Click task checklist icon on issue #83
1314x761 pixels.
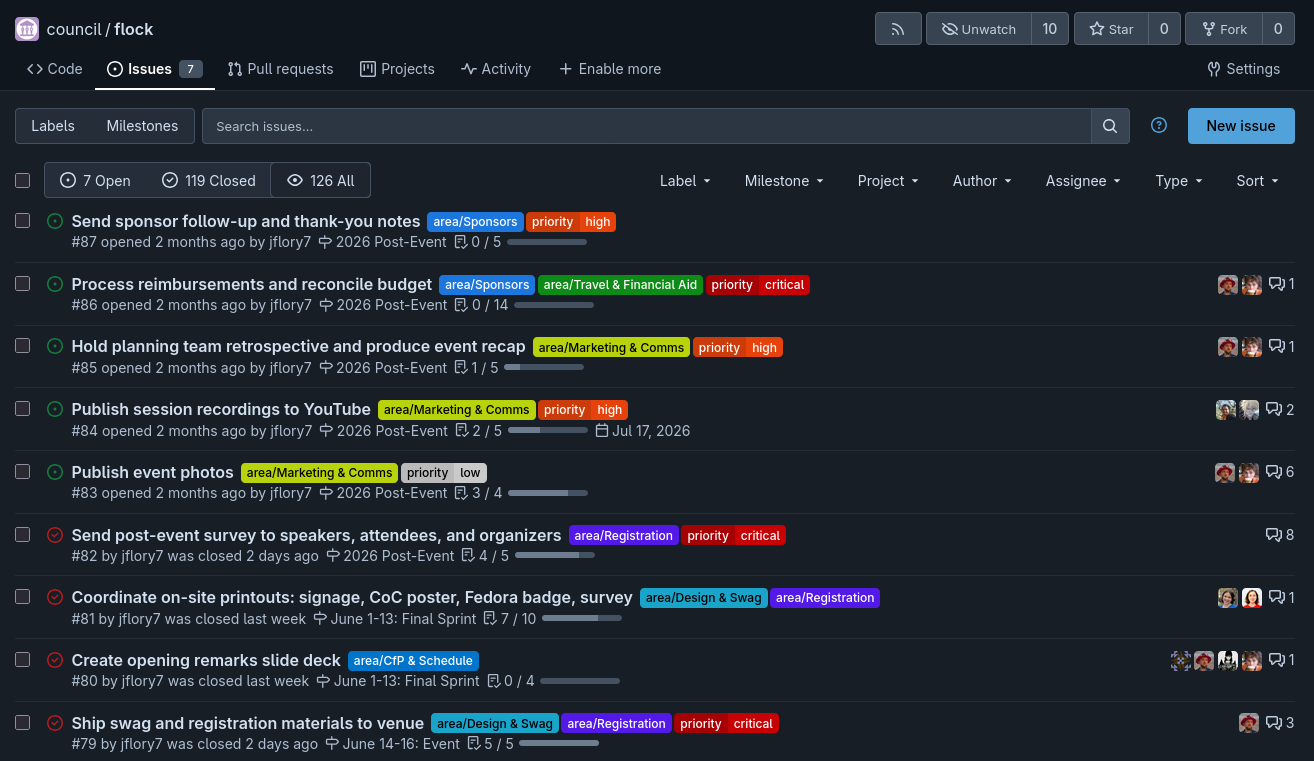tap(461, 493)
